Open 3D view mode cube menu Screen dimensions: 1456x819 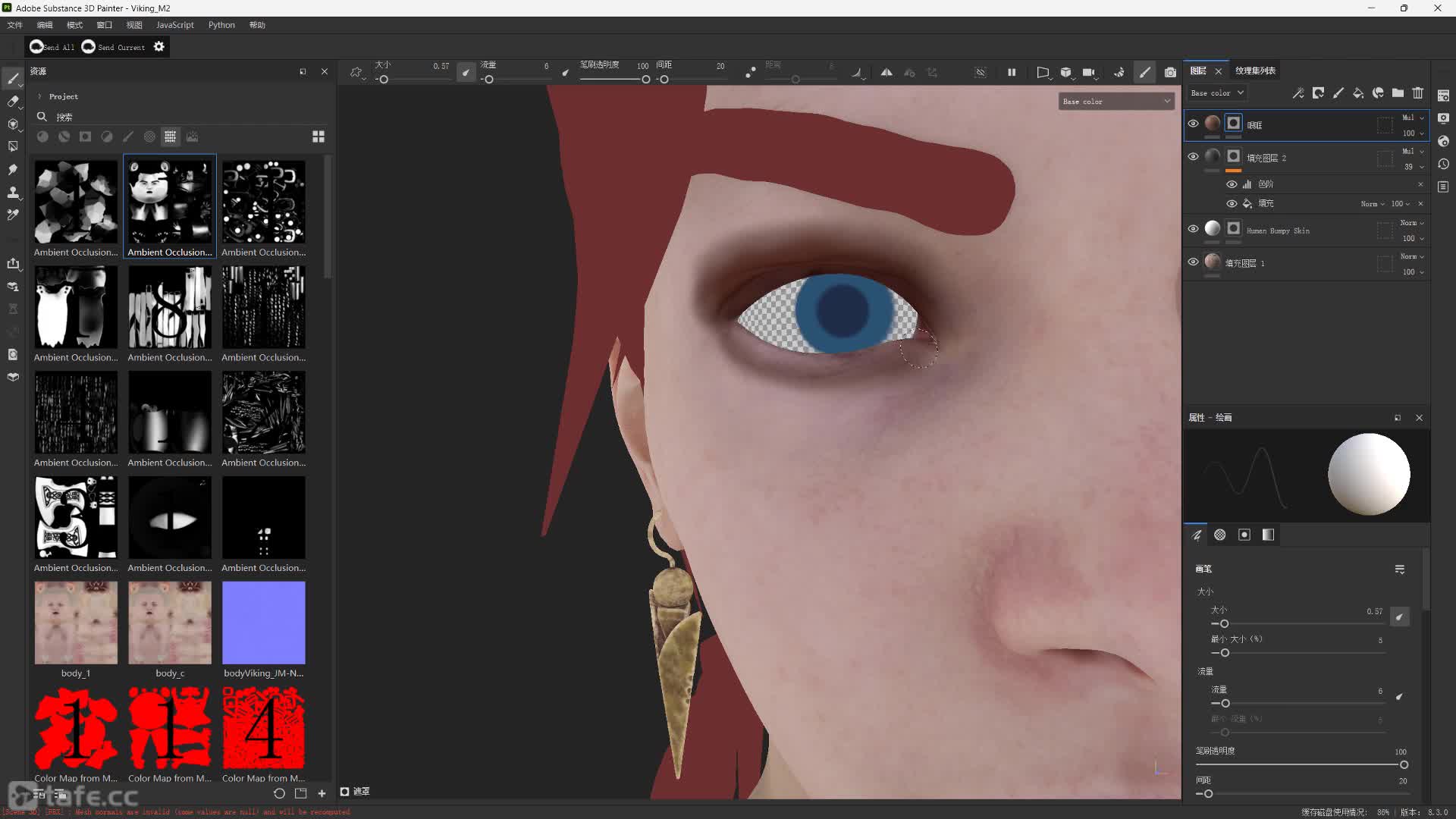1066,72
